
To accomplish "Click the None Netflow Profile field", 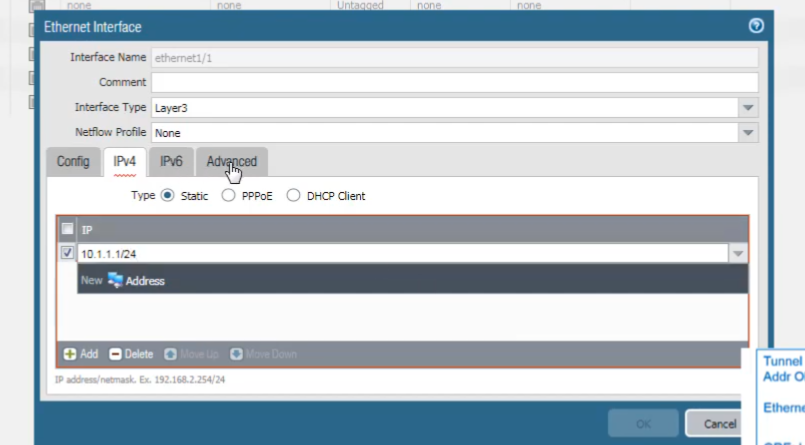I will click(445, 133).
